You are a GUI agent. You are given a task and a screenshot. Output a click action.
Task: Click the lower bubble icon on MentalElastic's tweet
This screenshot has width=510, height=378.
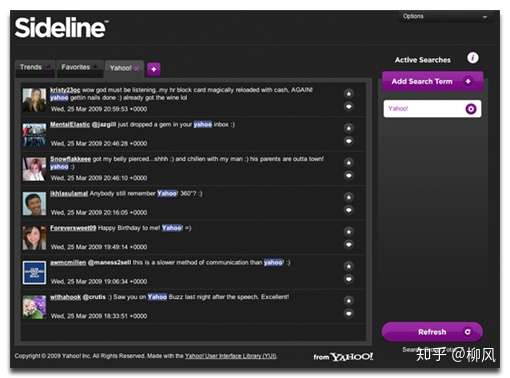pyautogui.click(x=348, y=141)
